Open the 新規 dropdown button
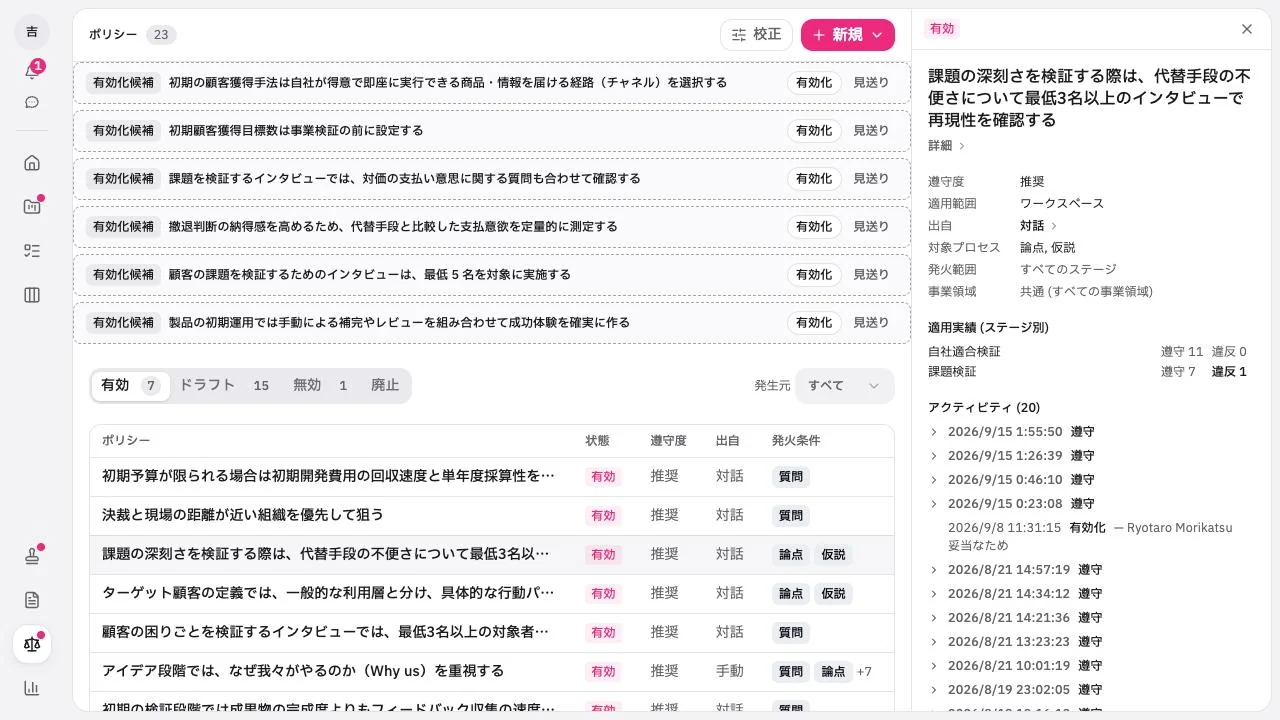This screenshot has width=1280, height=720. click(848, 35)
